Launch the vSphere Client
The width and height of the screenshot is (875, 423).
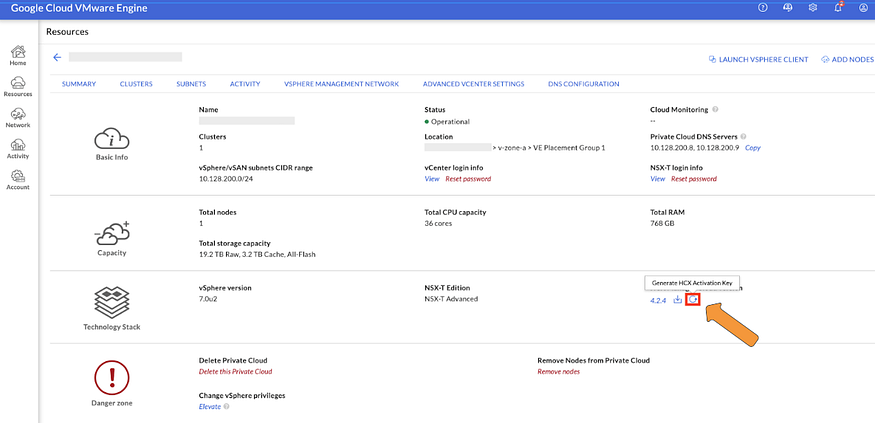(758, 59)
